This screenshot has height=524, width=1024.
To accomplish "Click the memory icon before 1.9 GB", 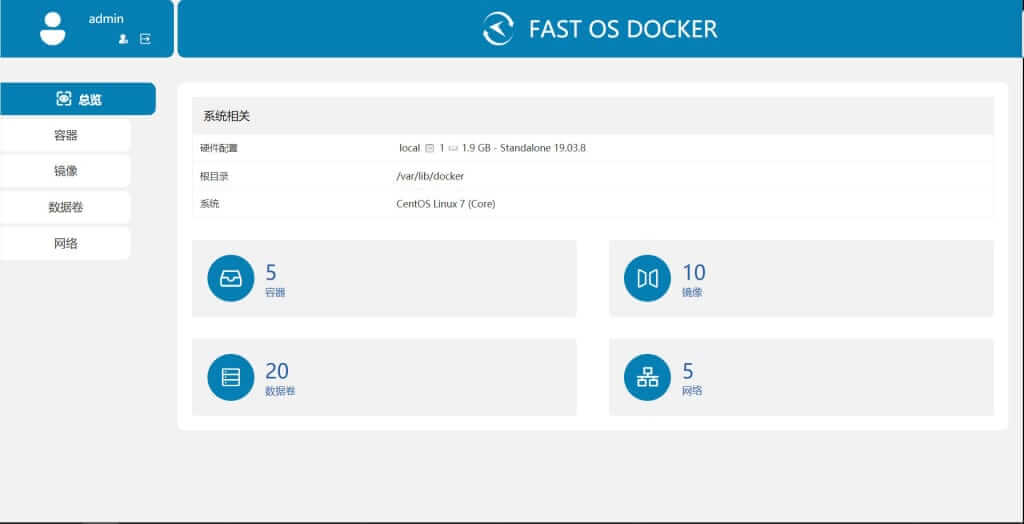I will 453,148.
